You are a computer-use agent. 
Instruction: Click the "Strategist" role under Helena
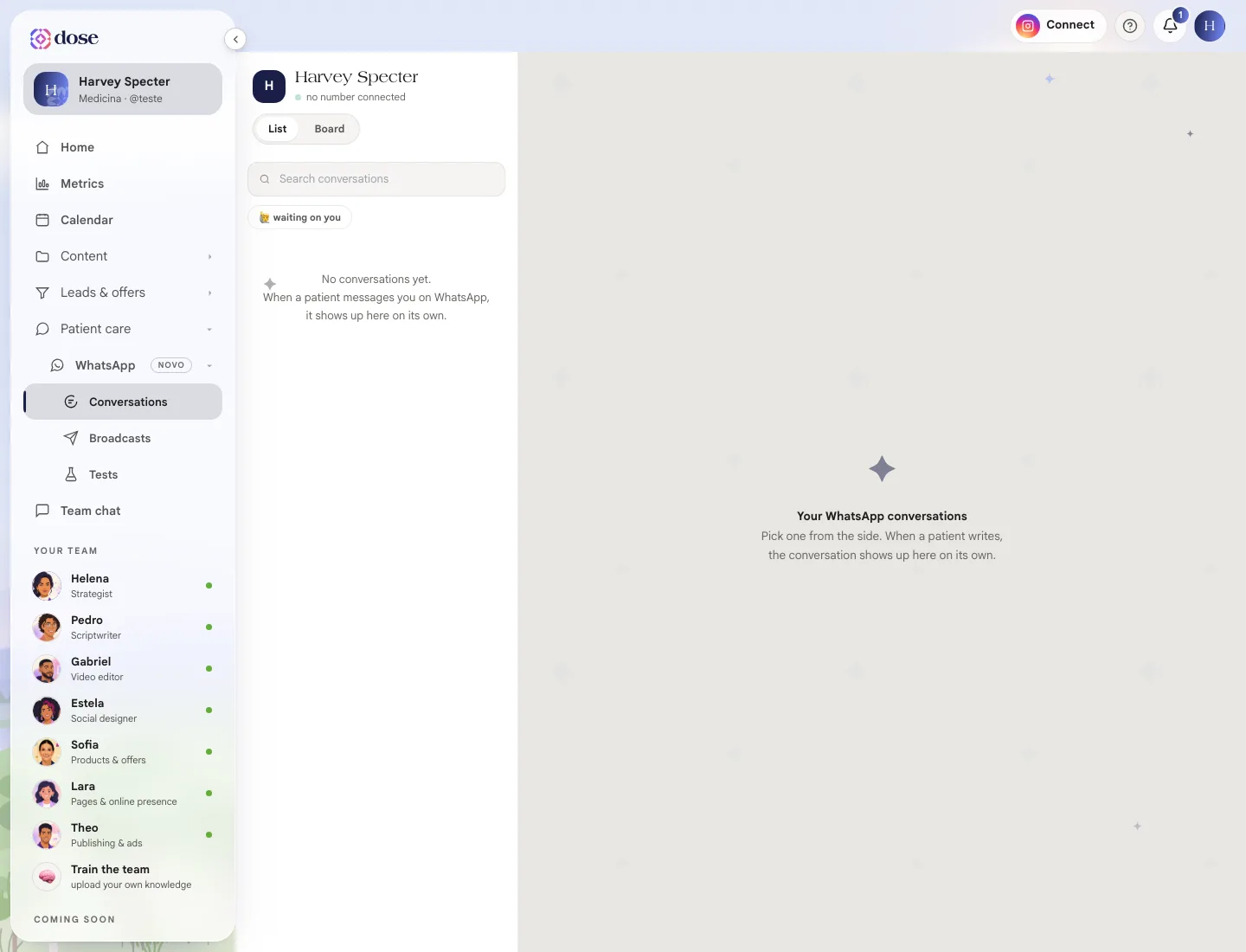tap(92, 594)
